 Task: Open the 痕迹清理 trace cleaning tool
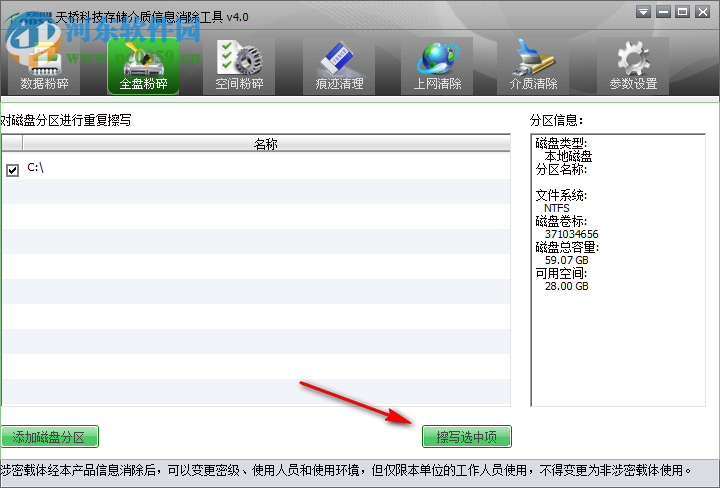[339, 66]
